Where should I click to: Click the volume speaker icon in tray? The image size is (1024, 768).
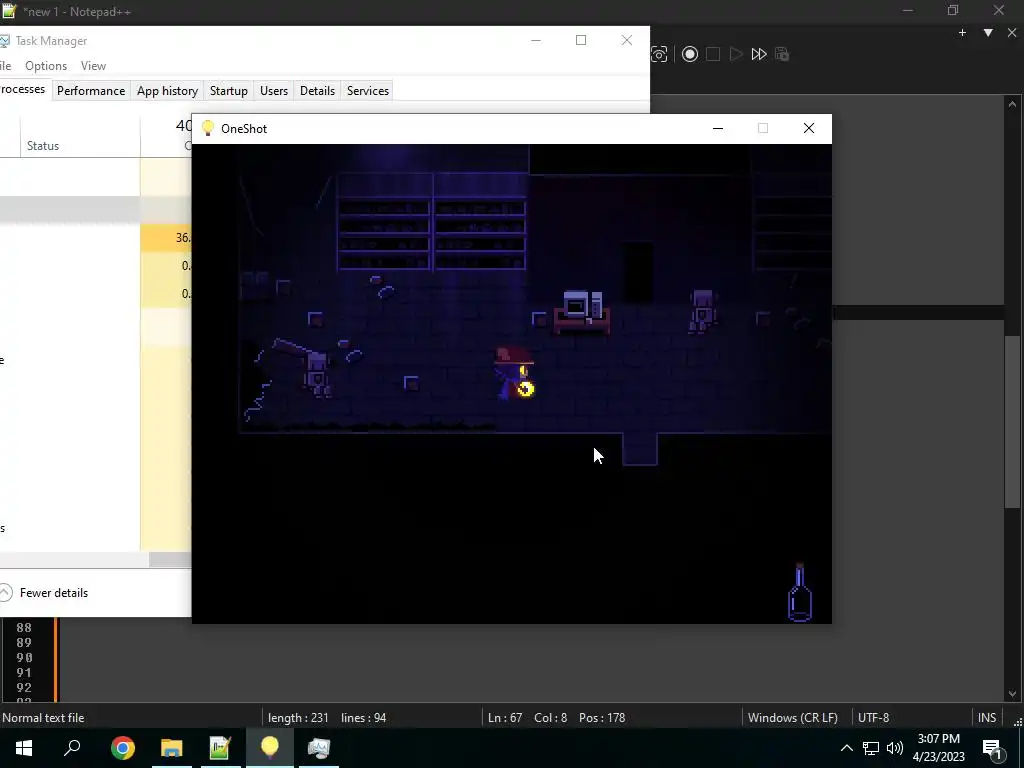pos(895,748)
